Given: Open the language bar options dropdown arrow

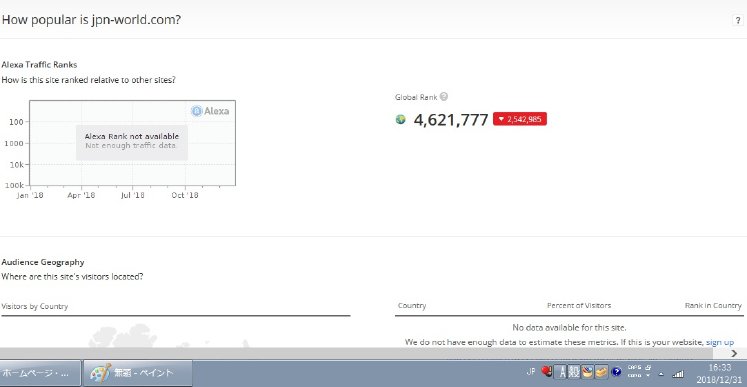Looking at the screenshot, I should coord(648,376).
